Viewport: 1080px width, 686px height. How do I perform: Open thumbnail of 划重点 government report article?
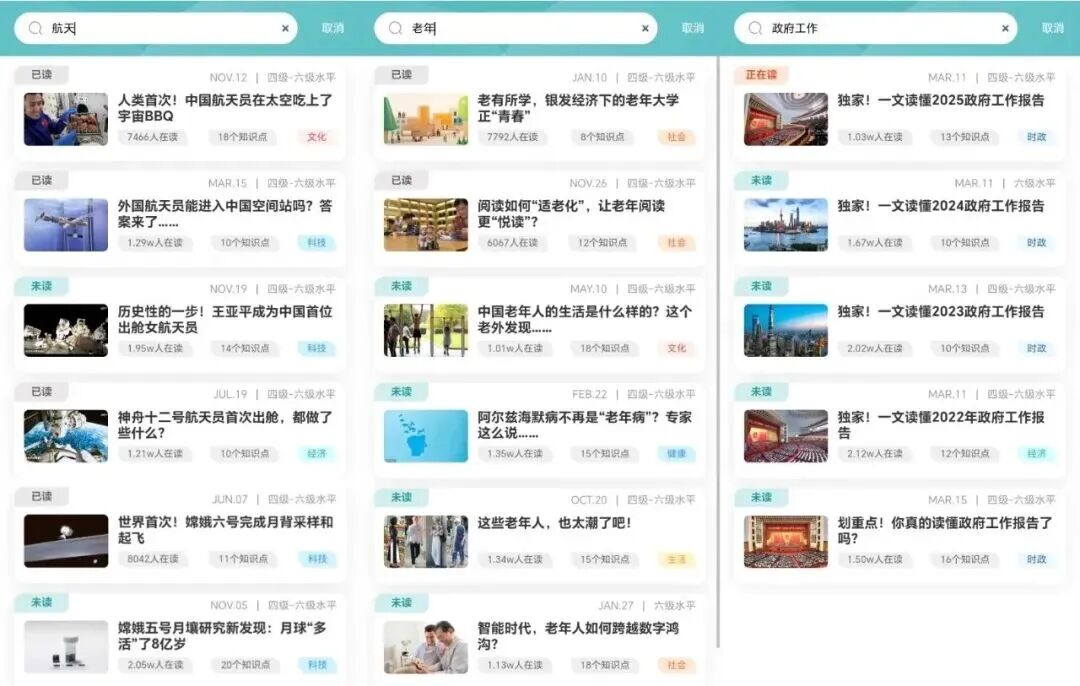(786, 541)
